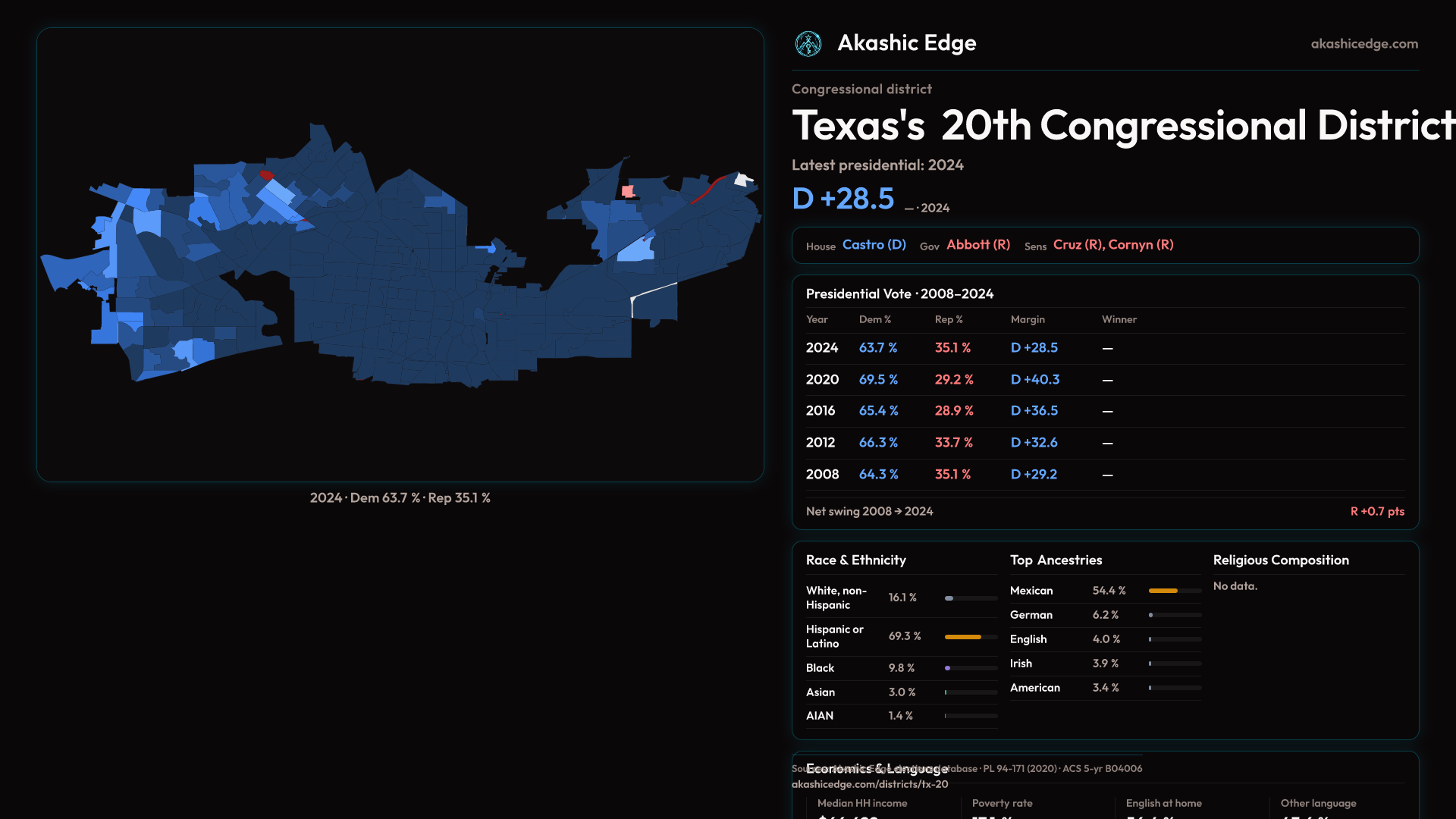Open the akashicedge.com/districts/tx-20 URL
Viewport: 1456px width, 819px height.
click(869, 785)
